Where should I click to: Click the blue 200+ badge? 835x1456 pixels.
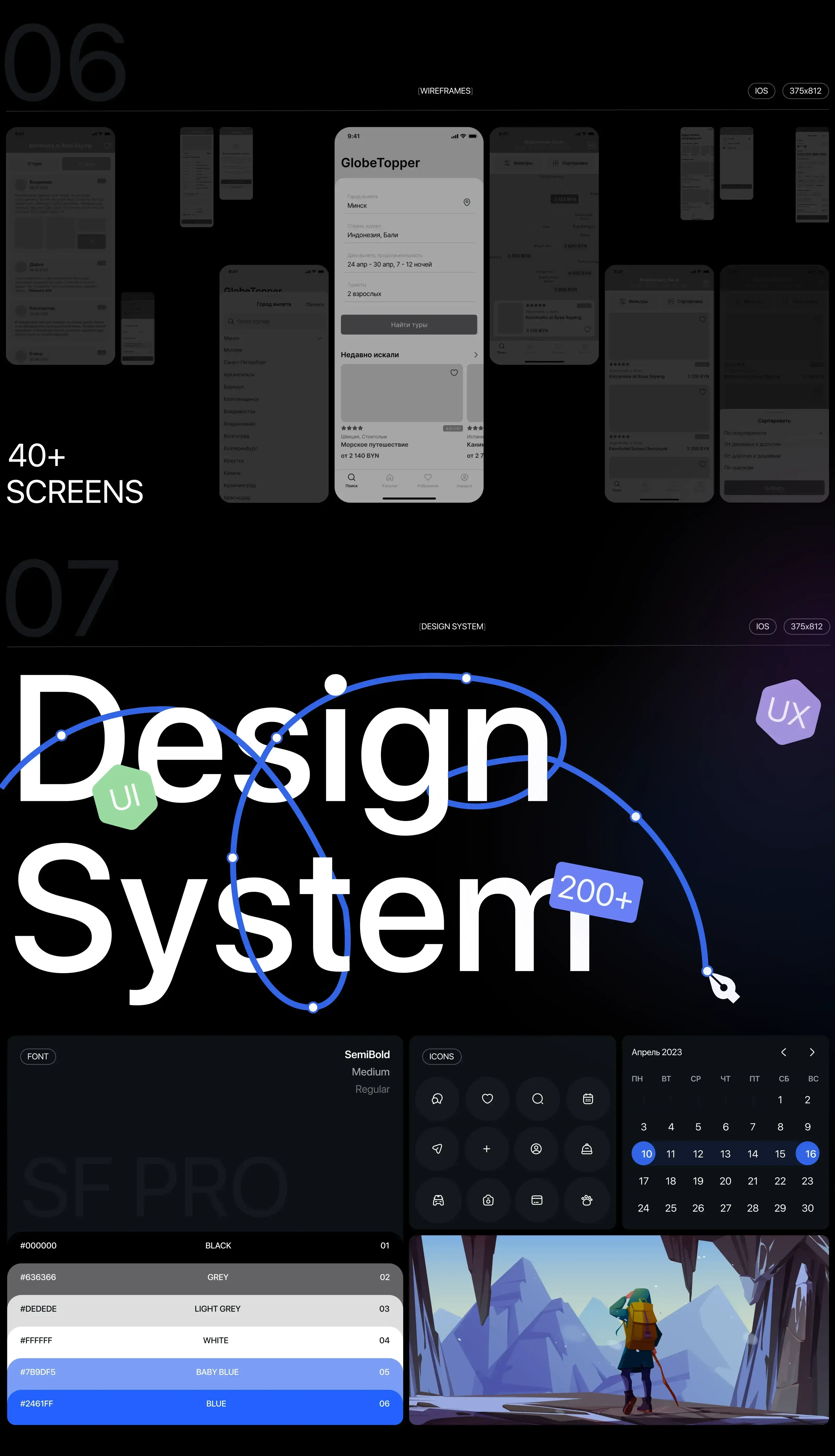[597, 892]
